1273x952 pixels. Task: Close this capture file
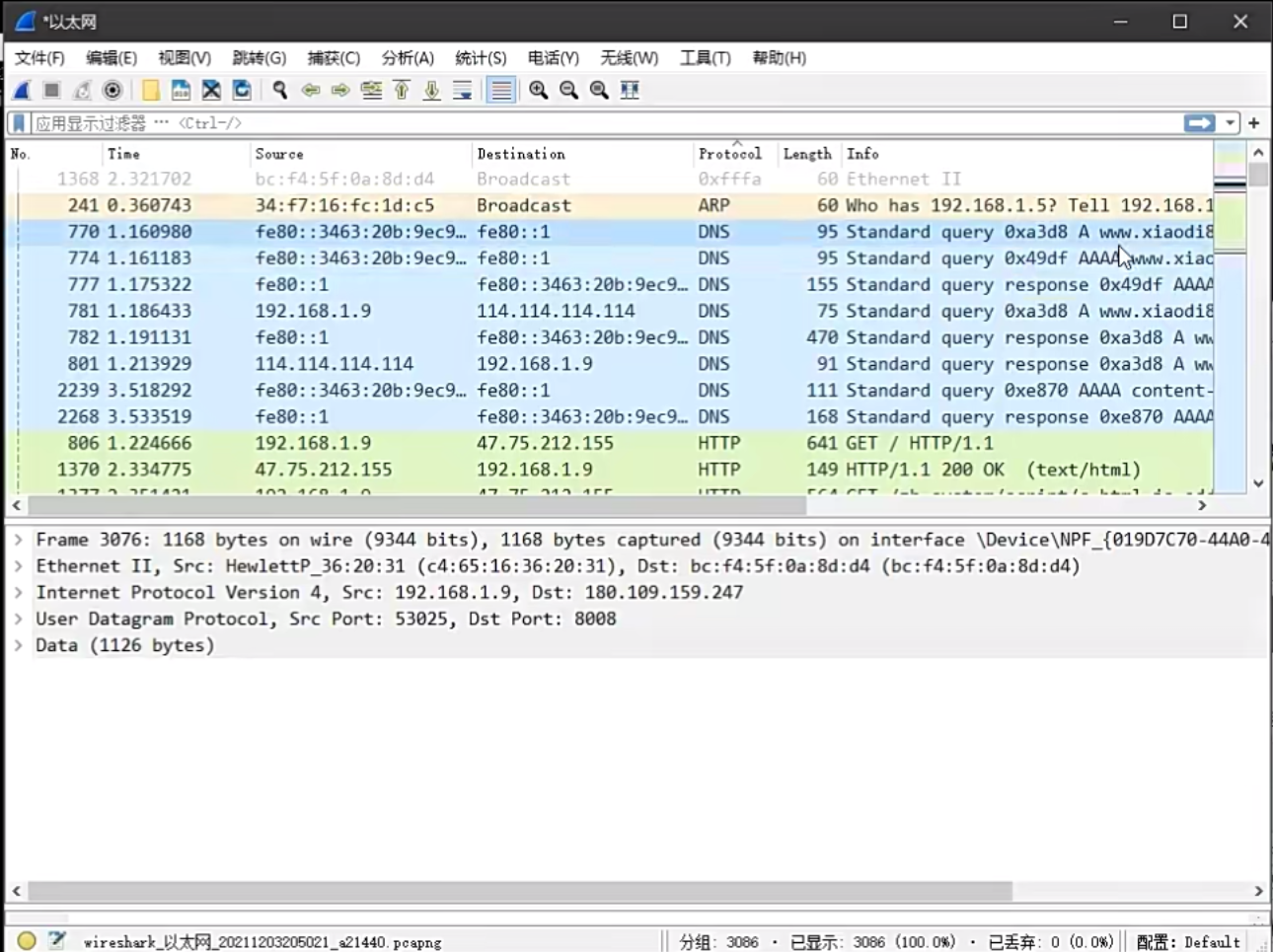coord(211,91)
